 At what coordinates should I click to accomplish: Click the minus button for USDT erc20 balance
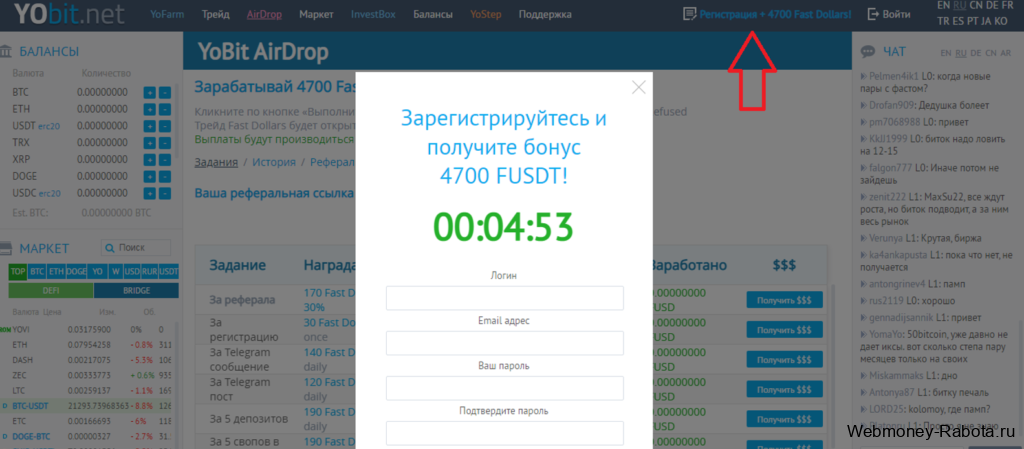pyautogui.click(x=165, y=126)
